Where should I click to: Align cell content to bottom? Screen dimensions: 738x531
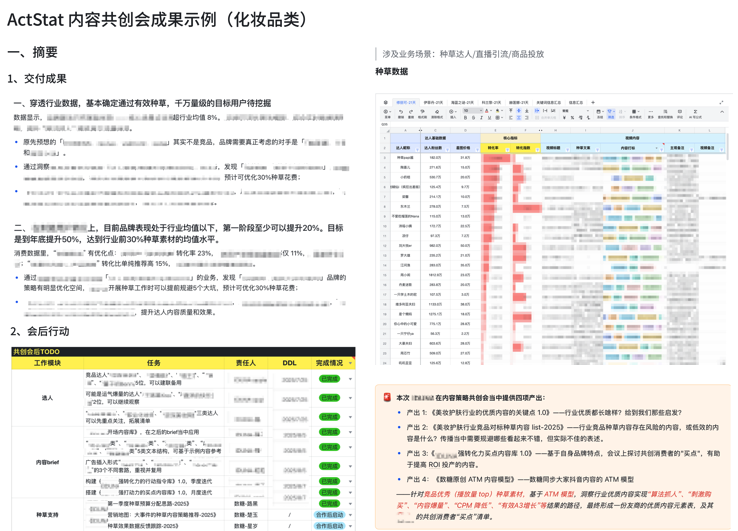coord(527,111)
